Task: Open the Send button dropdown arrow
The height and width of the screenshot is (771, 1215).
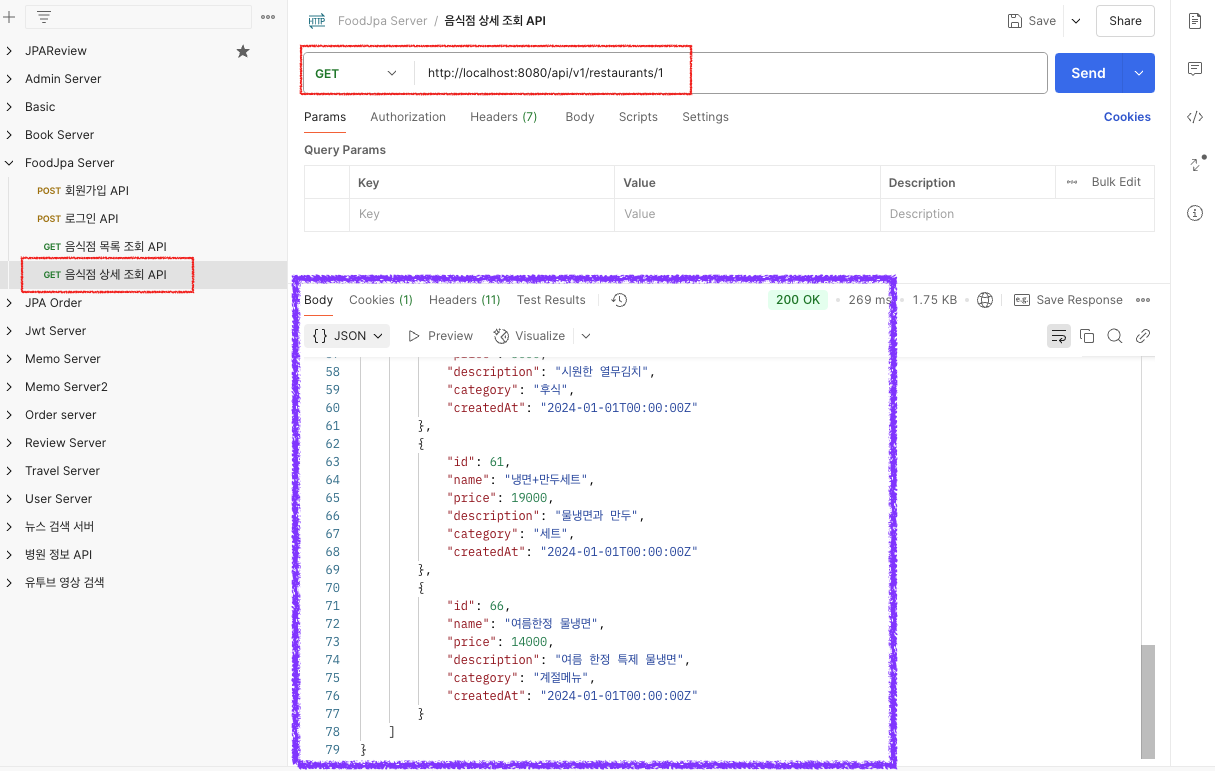Action: click(1139, 73)
